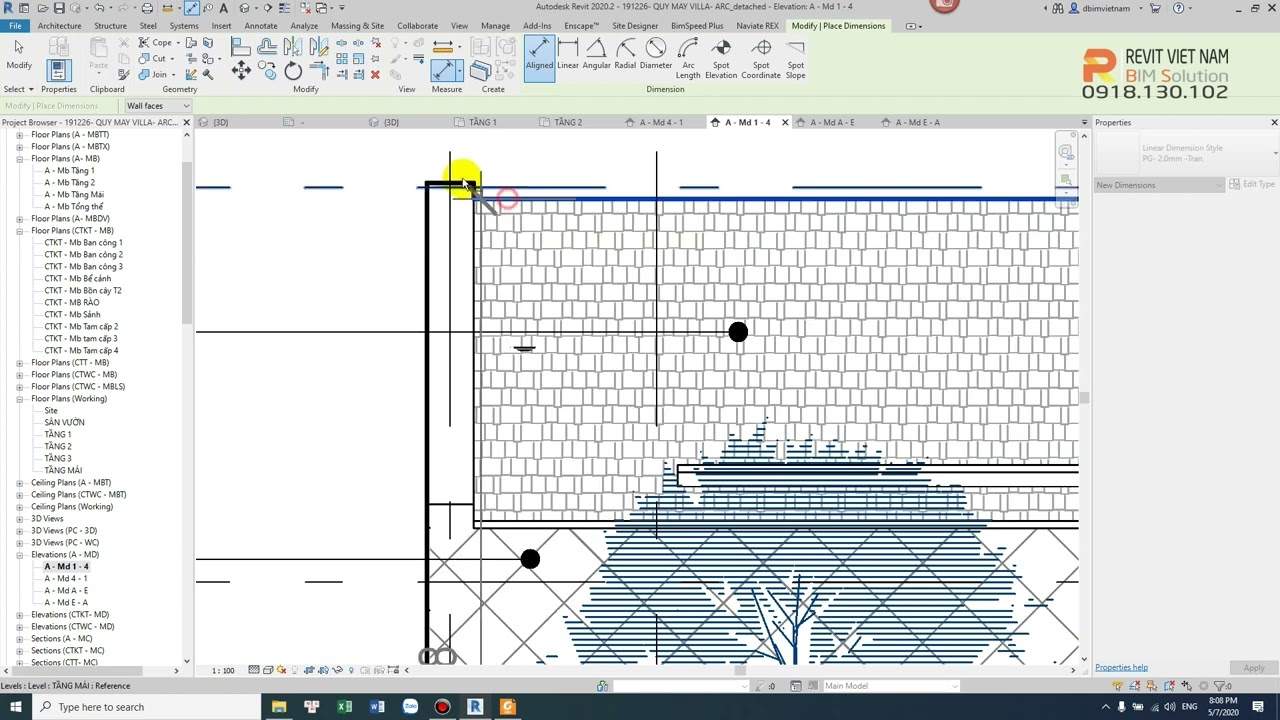The height and width of the screenshot is (720, 1280).
Task: Click in the Windows search box
Action: tap(150, 707)
